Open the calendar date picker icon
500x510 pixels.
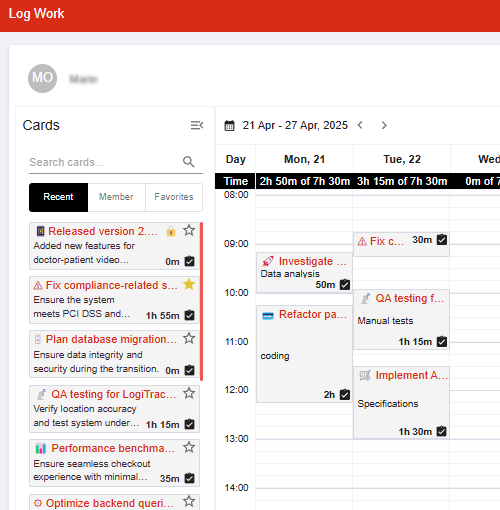(x=229, y=126)
